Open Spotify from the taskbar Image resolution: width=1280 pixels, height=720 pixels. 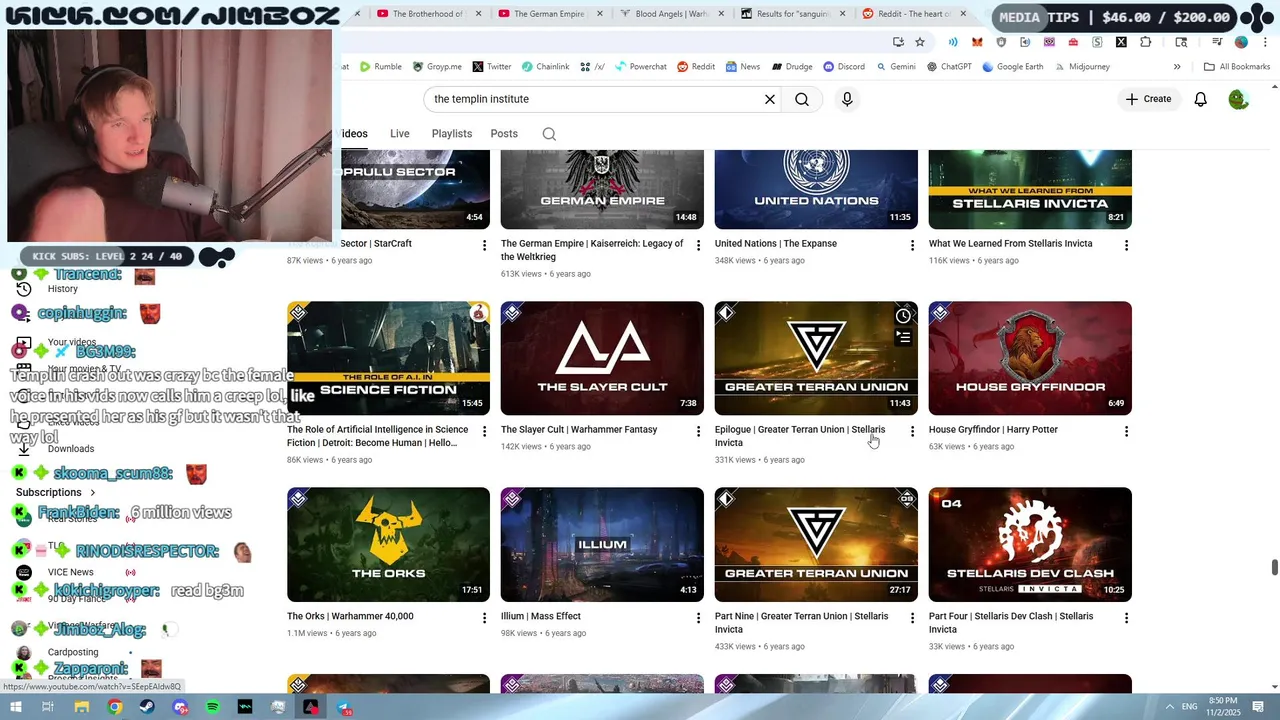tap(212, 707)
